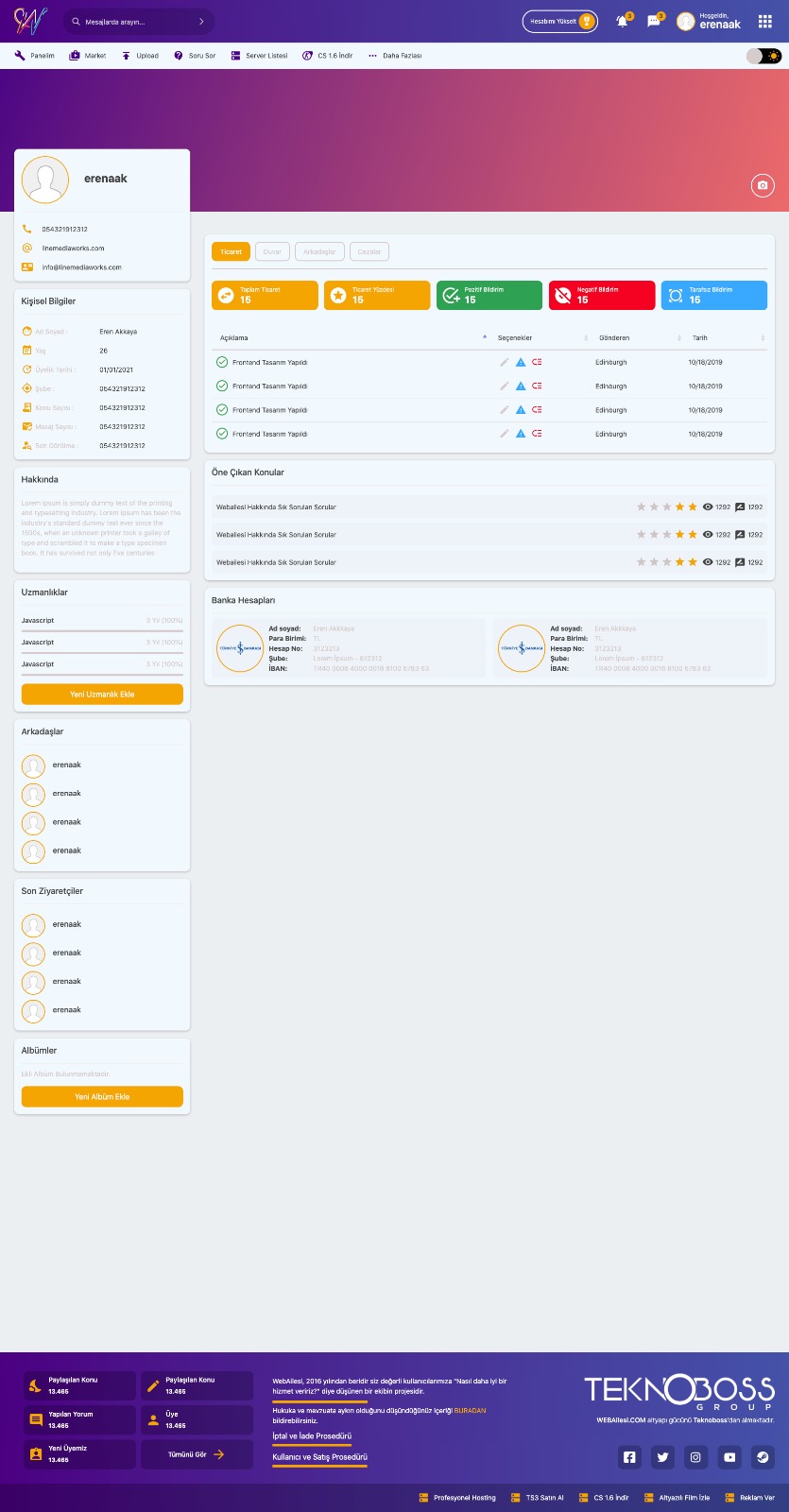Click the site logo in header
Image resolution: width=789 pixels, height=1512 pixels.
coord(30,21)
